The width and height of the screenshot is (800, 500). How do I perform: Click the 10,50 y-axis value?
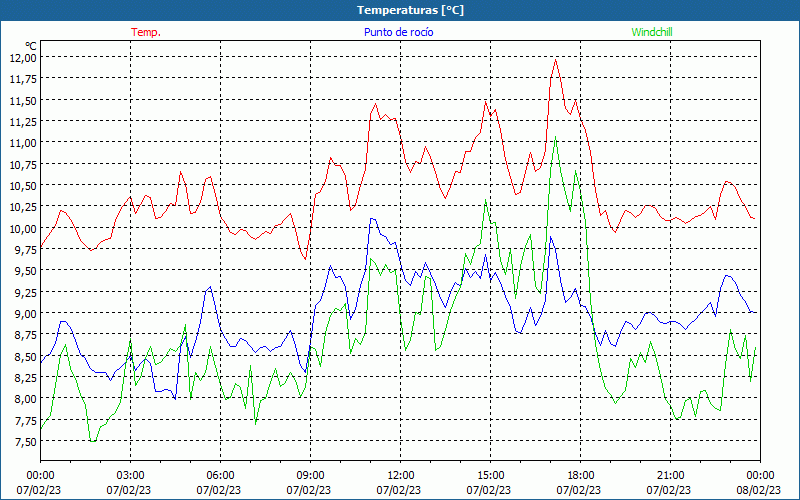click(x=23, y=186)
